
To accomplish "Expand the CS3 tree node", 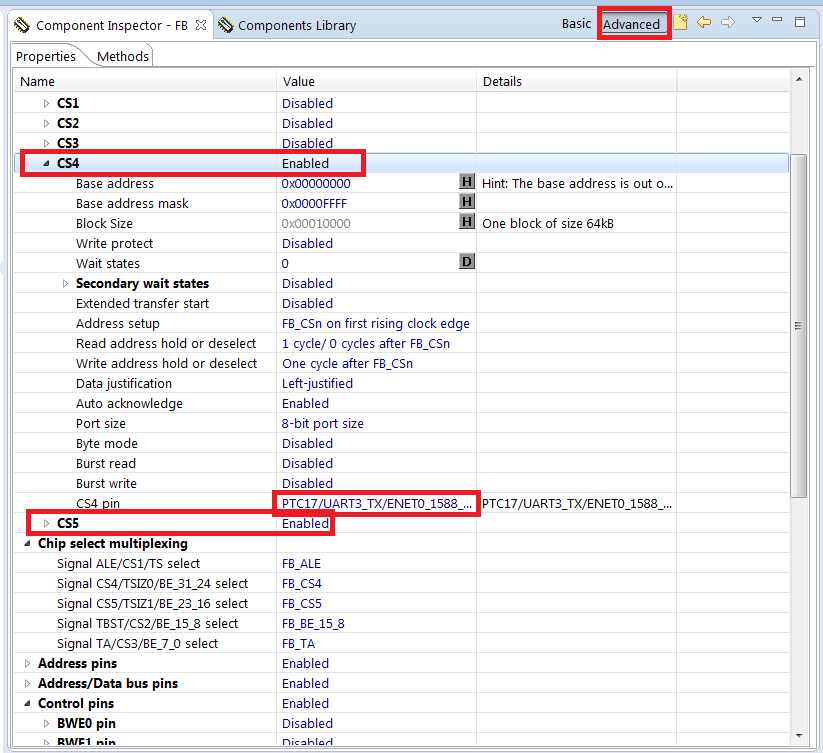I will tap(47, 143).
